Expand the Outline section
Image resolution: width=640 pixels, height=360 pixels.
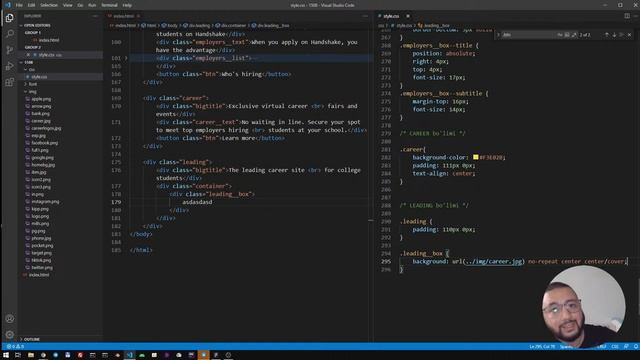[31, 339]
